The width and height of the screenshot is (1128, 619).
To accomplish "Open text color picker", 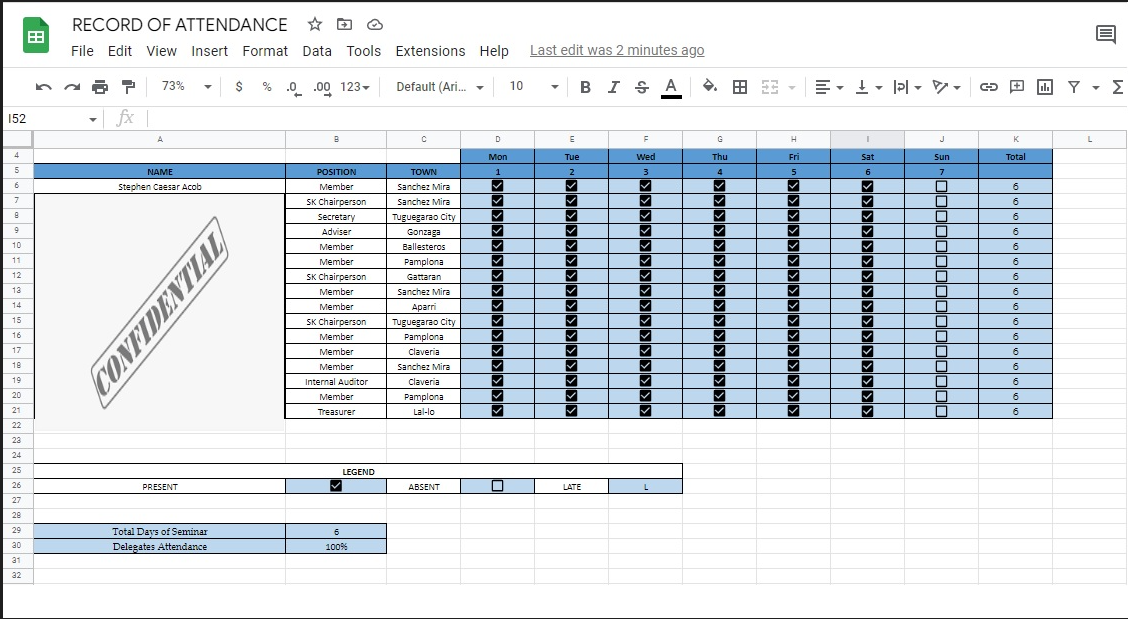I will [670, 88].
